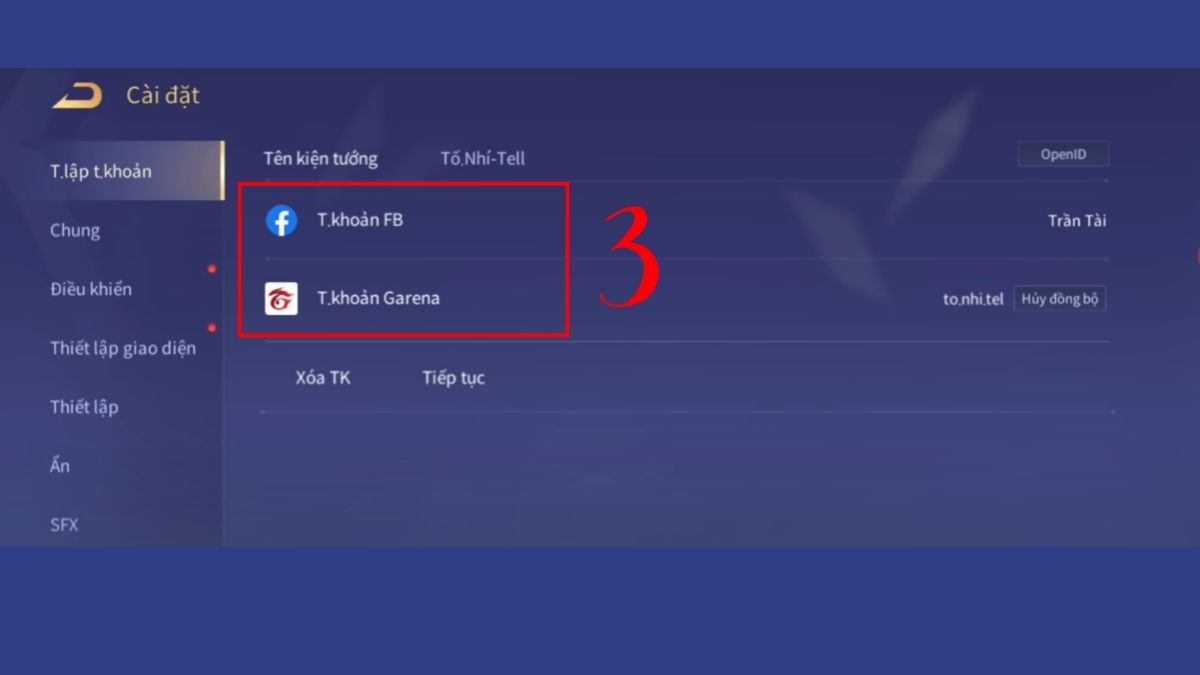Image resolution: width=1200 pixels, height=675 pixels.
Task: Click Xóa TK to delete account
Action: click(323, 378)
